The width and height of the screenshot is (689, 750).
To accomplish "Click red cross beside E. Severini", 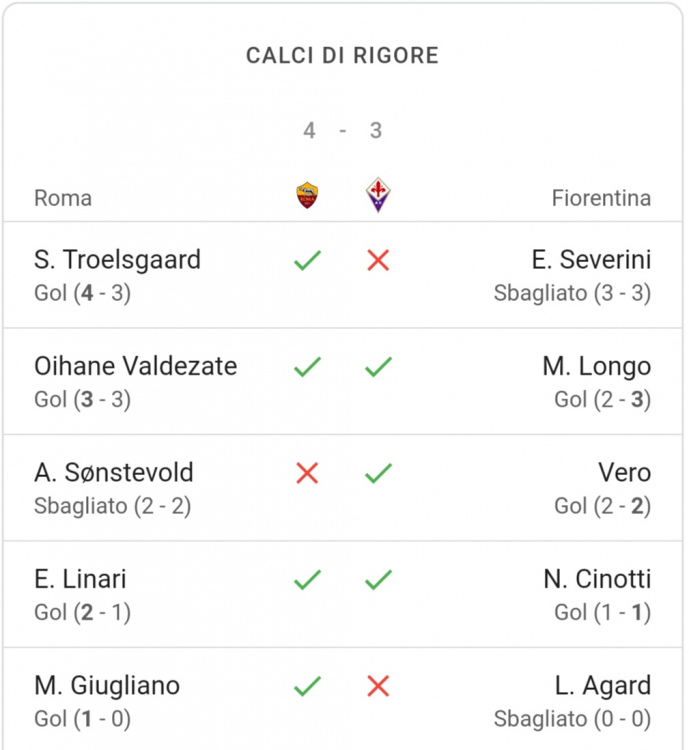I will [378, 260].
